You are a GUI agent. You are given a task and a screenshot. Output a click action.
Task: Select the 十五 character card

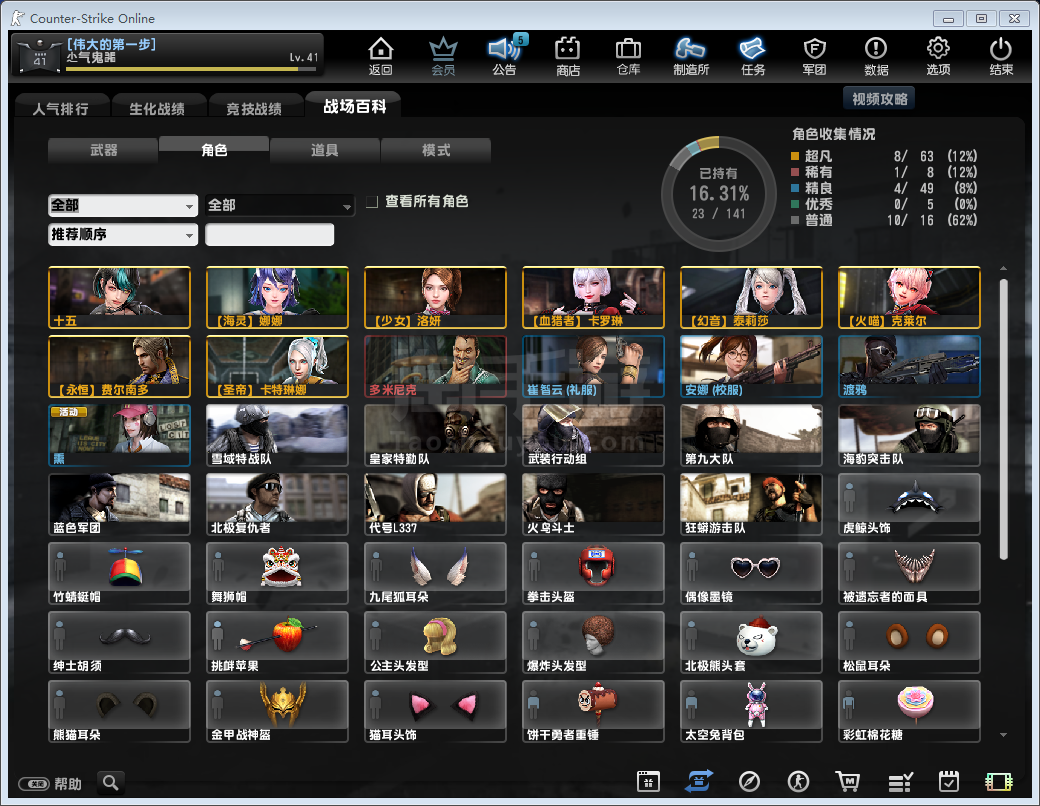tap(119, 298)
